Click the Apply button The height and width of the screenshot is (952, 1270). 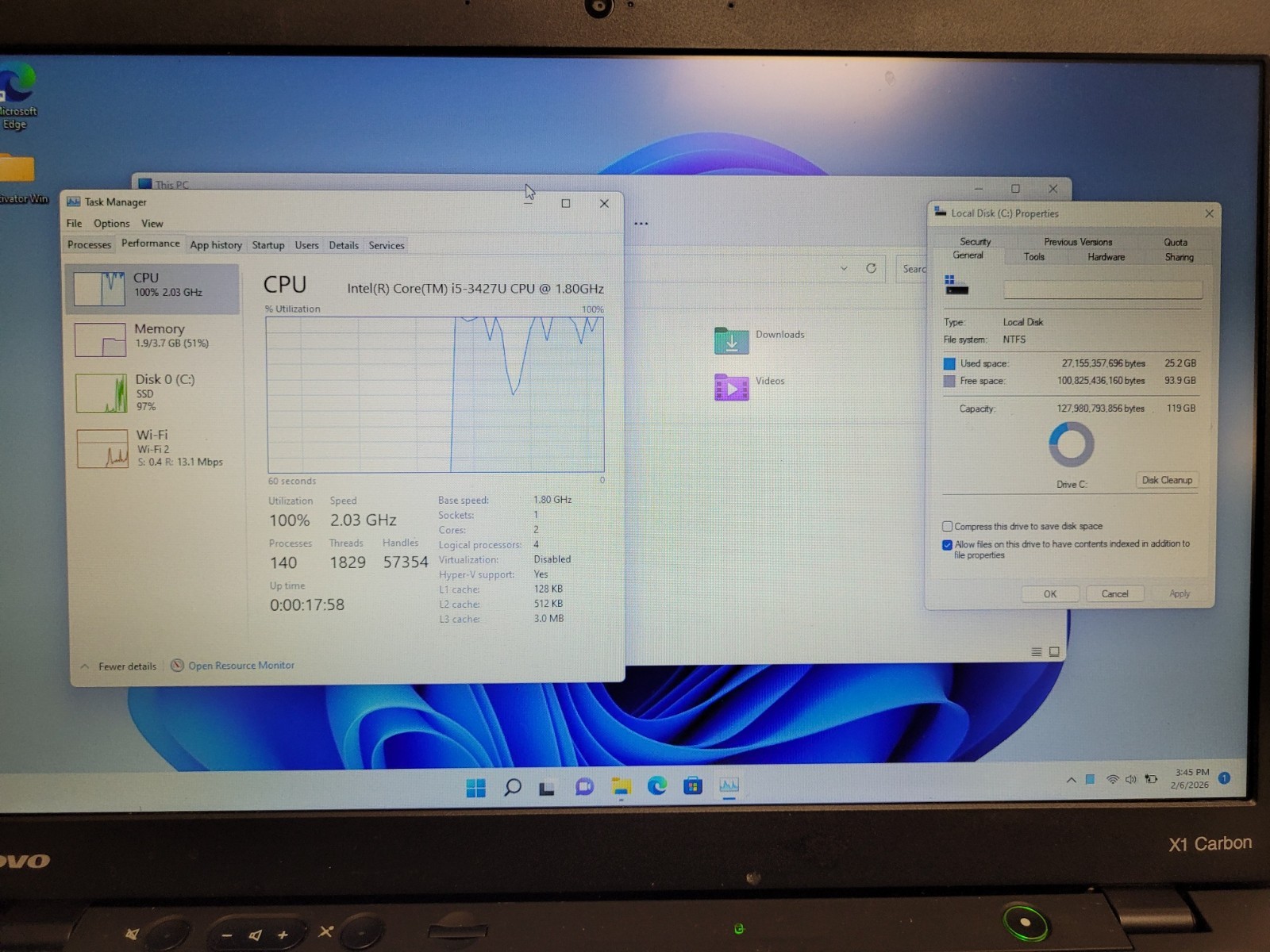pos(1180,594)
